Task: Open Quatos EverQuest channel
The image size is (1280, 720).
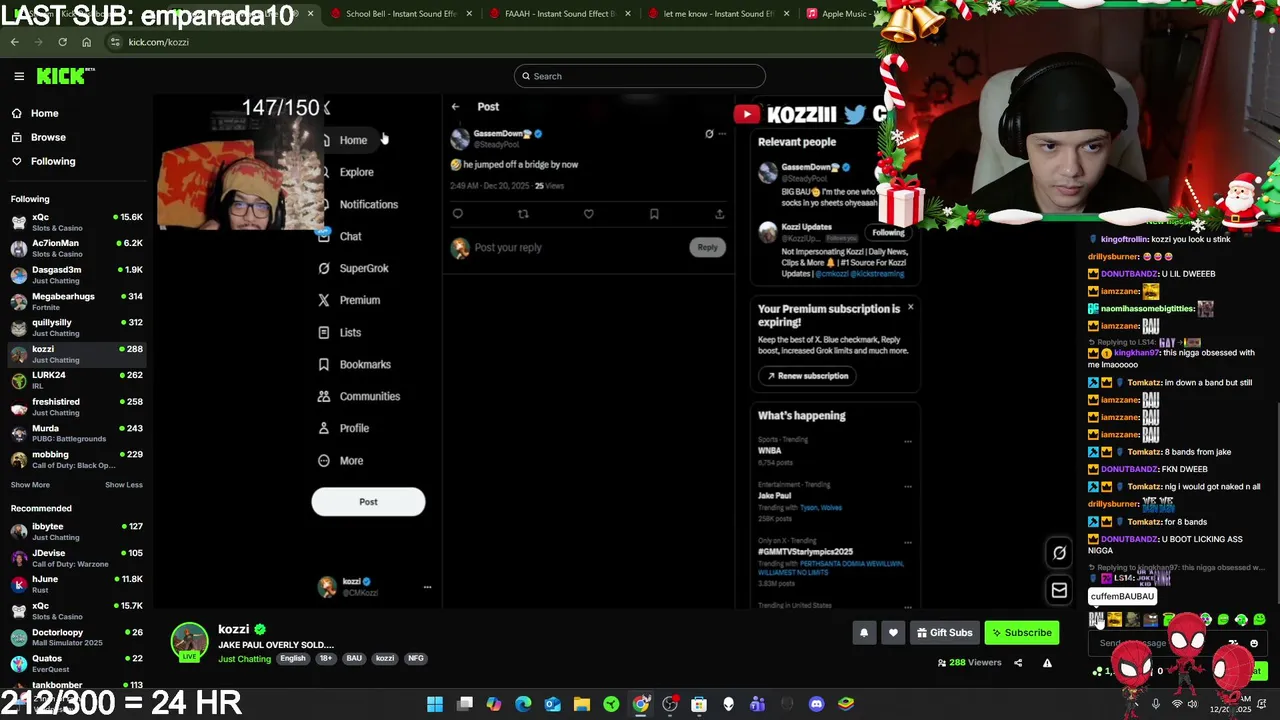Action: click(76, 663)
